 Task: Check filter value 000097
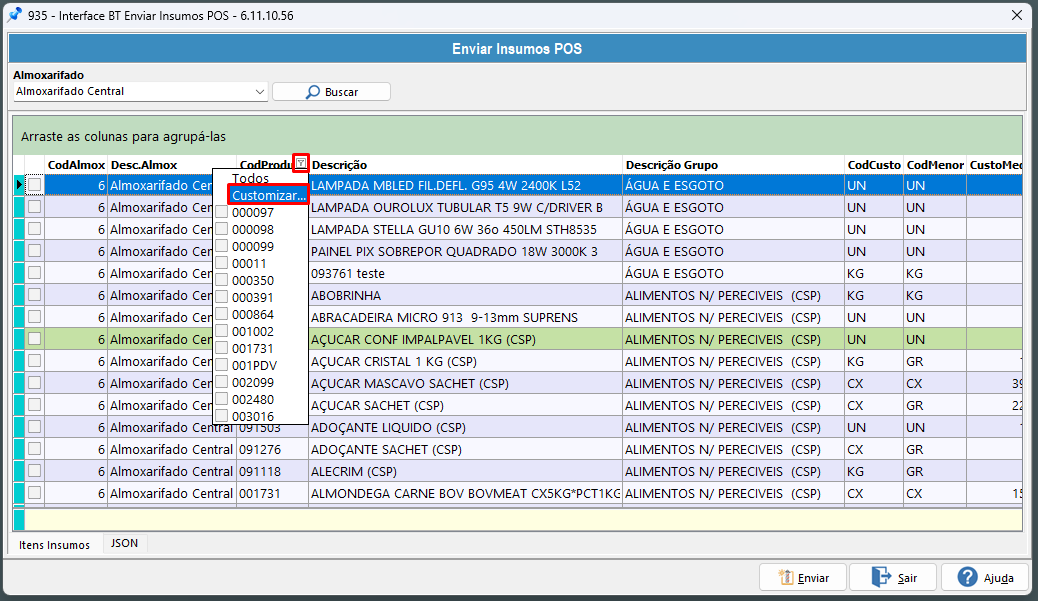click(222, 212)
